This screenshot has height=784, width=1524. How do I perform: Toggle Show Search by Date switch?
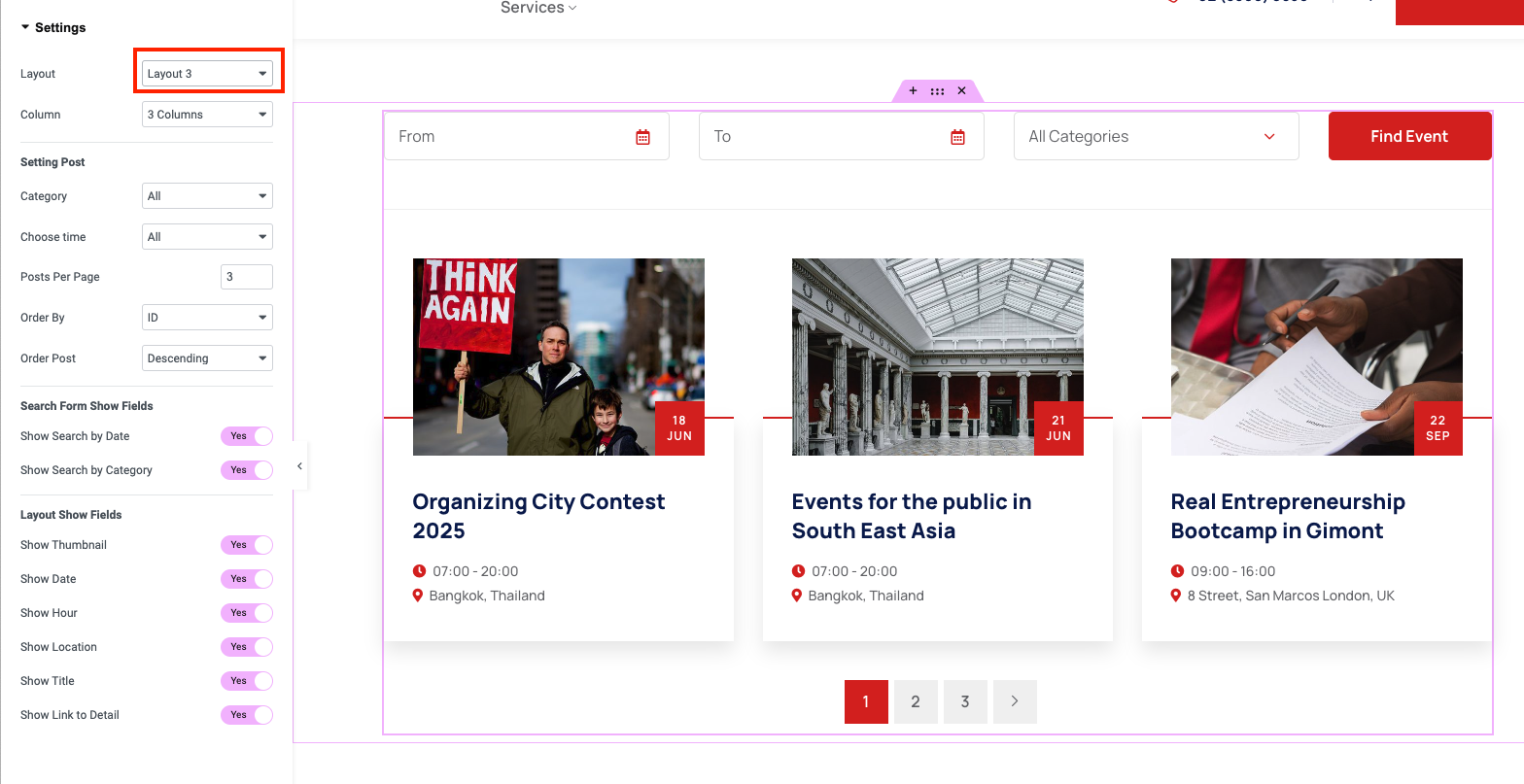[x=246, y=436]
